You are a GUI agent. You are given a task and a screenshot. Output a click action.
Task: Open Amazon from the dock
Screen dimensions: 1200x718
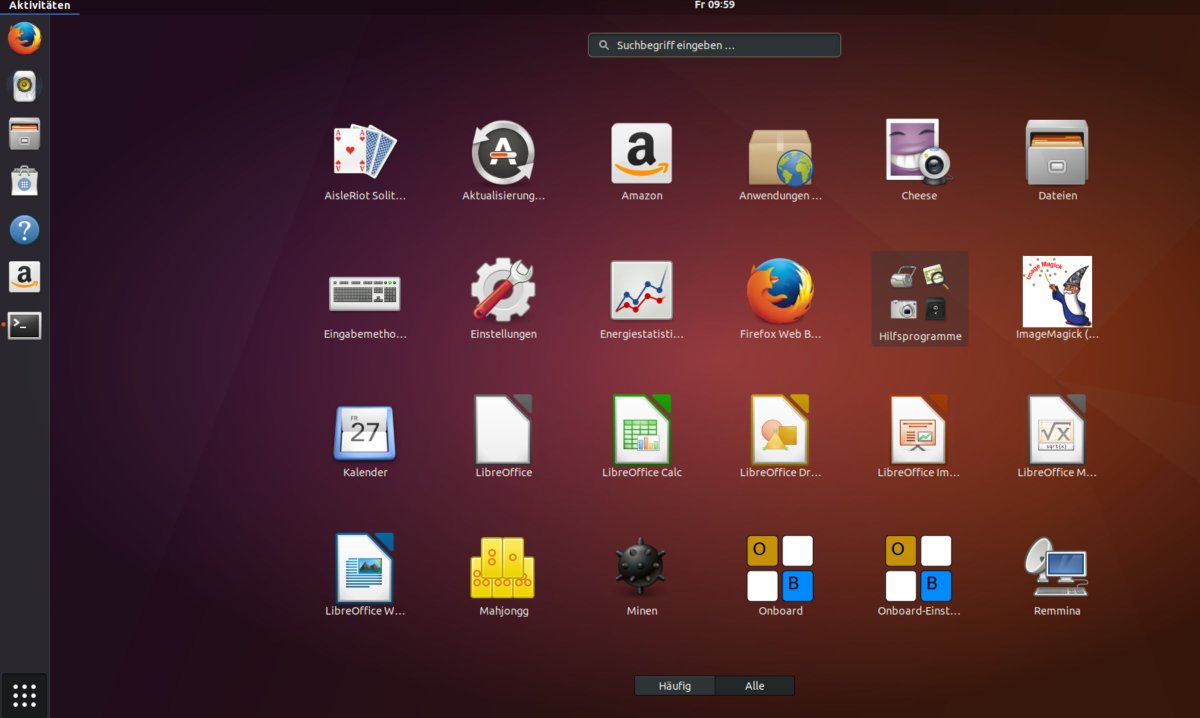point(24,277)
